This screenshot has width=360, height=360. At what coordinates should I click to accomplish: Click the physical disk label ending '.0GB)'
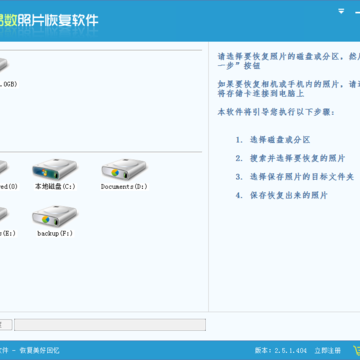click(x=9, y=84)
